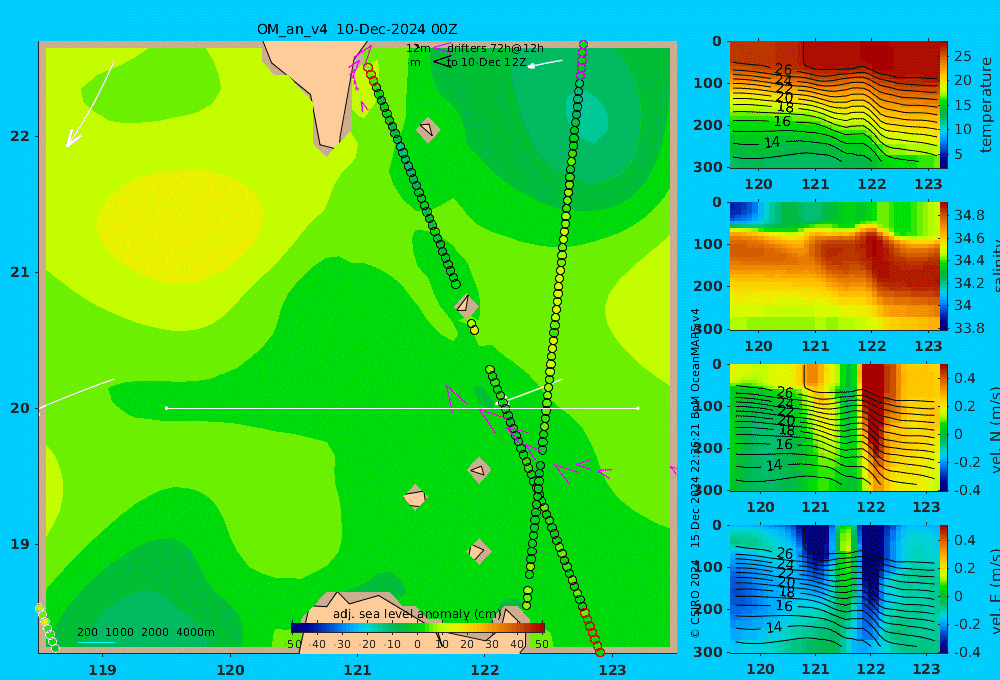
Task: Click the '200 1000 2000 4000m' depth legend
Action: tap(145, 632)
